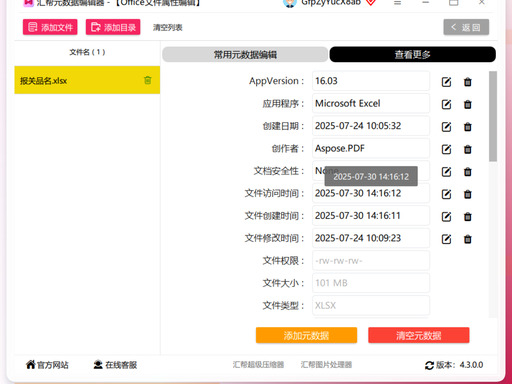Switch to 查看更多 tab
Screen dimensions: 512x384
click(x=412, y=54)
